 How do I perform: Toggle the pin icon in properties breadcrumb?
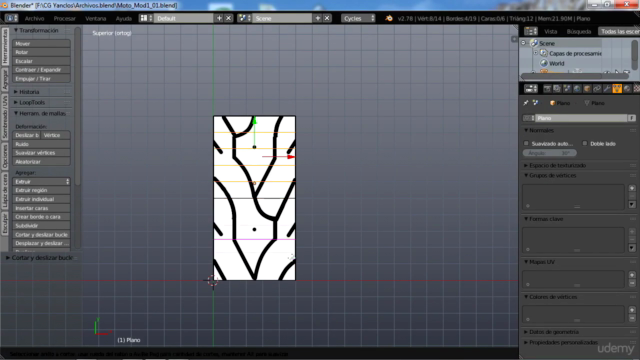point(526,103)
